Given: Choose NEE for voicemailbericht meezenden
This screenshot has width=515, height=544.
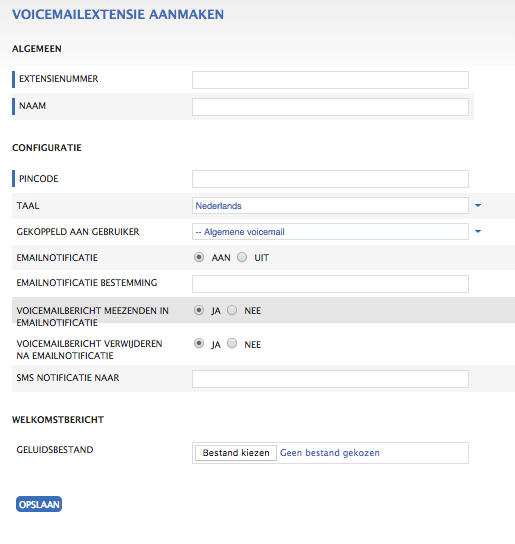Looking at the screenshot, I should pyautogui.click(x=232, y=310).
